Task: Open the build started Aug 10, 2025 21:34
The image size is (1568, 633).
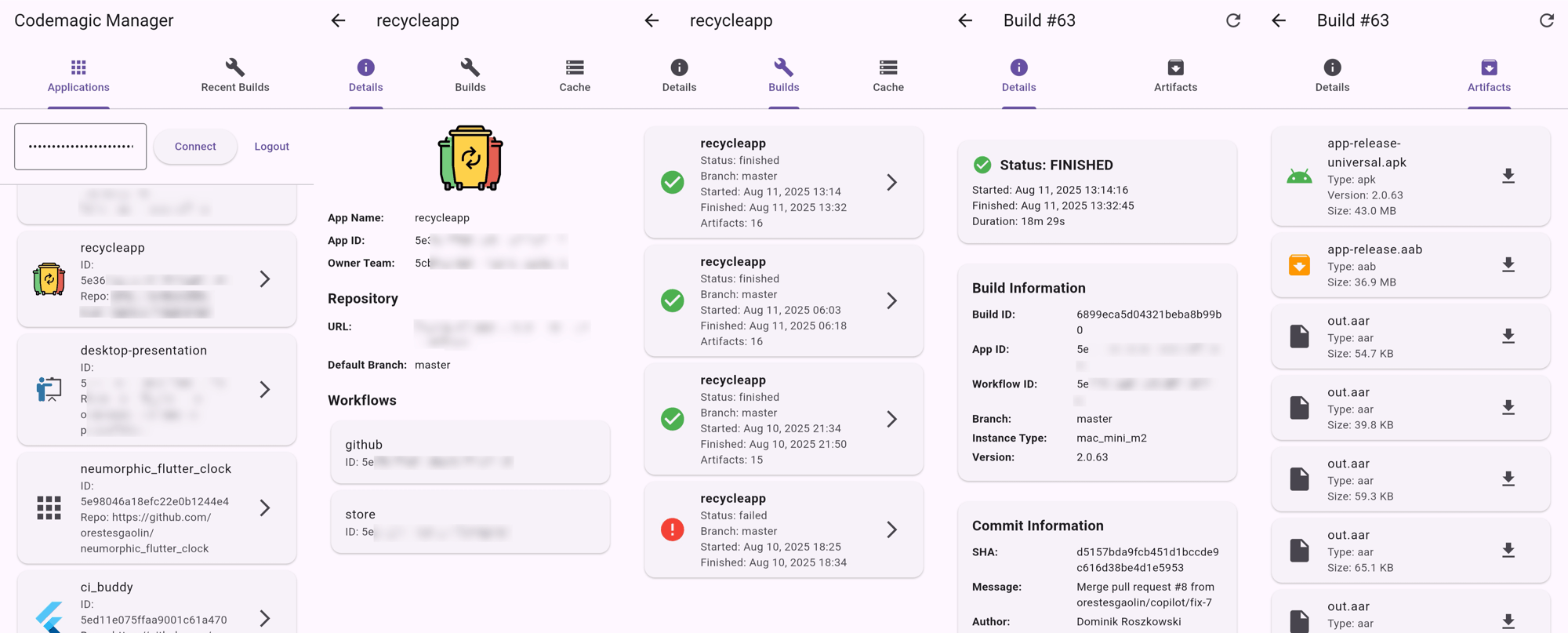Action: (784, 420)
